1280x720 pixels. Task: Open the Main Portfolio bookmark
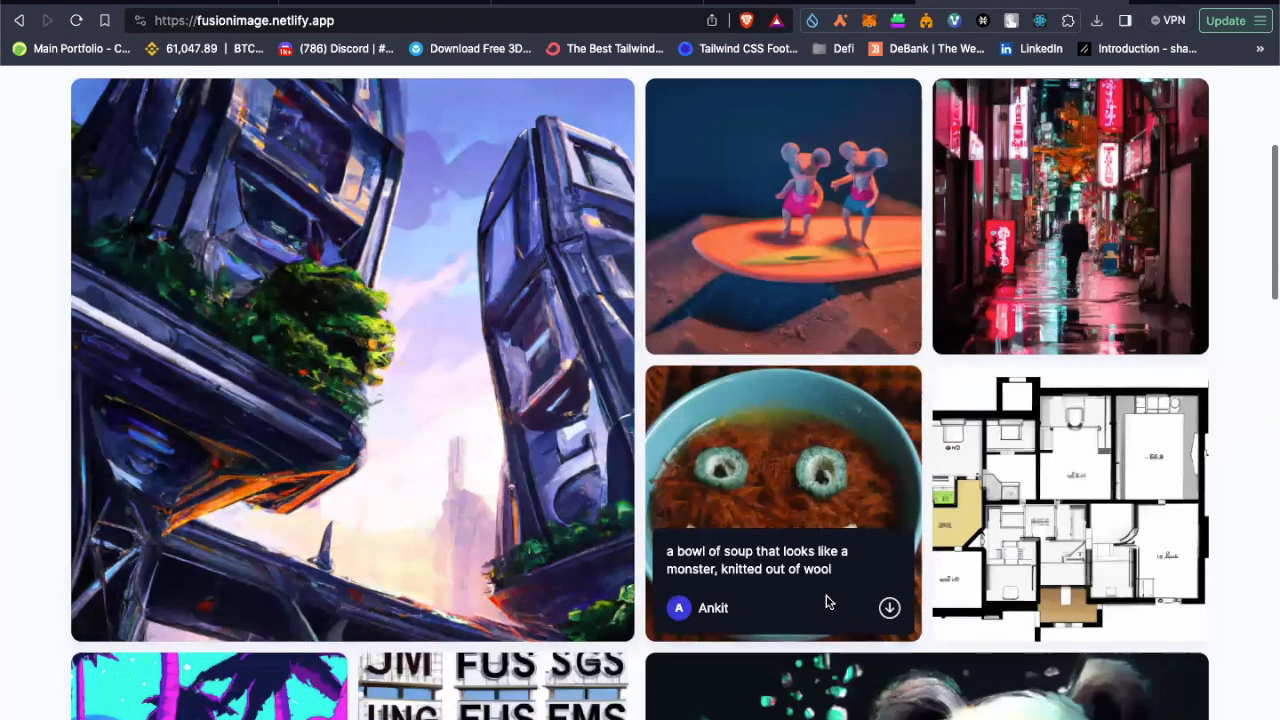pyautogui.click(x=71, y=48)
